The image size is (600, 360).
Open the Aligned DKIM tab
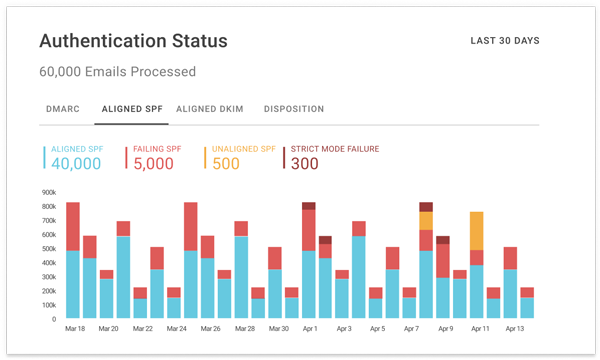(210, 109)
